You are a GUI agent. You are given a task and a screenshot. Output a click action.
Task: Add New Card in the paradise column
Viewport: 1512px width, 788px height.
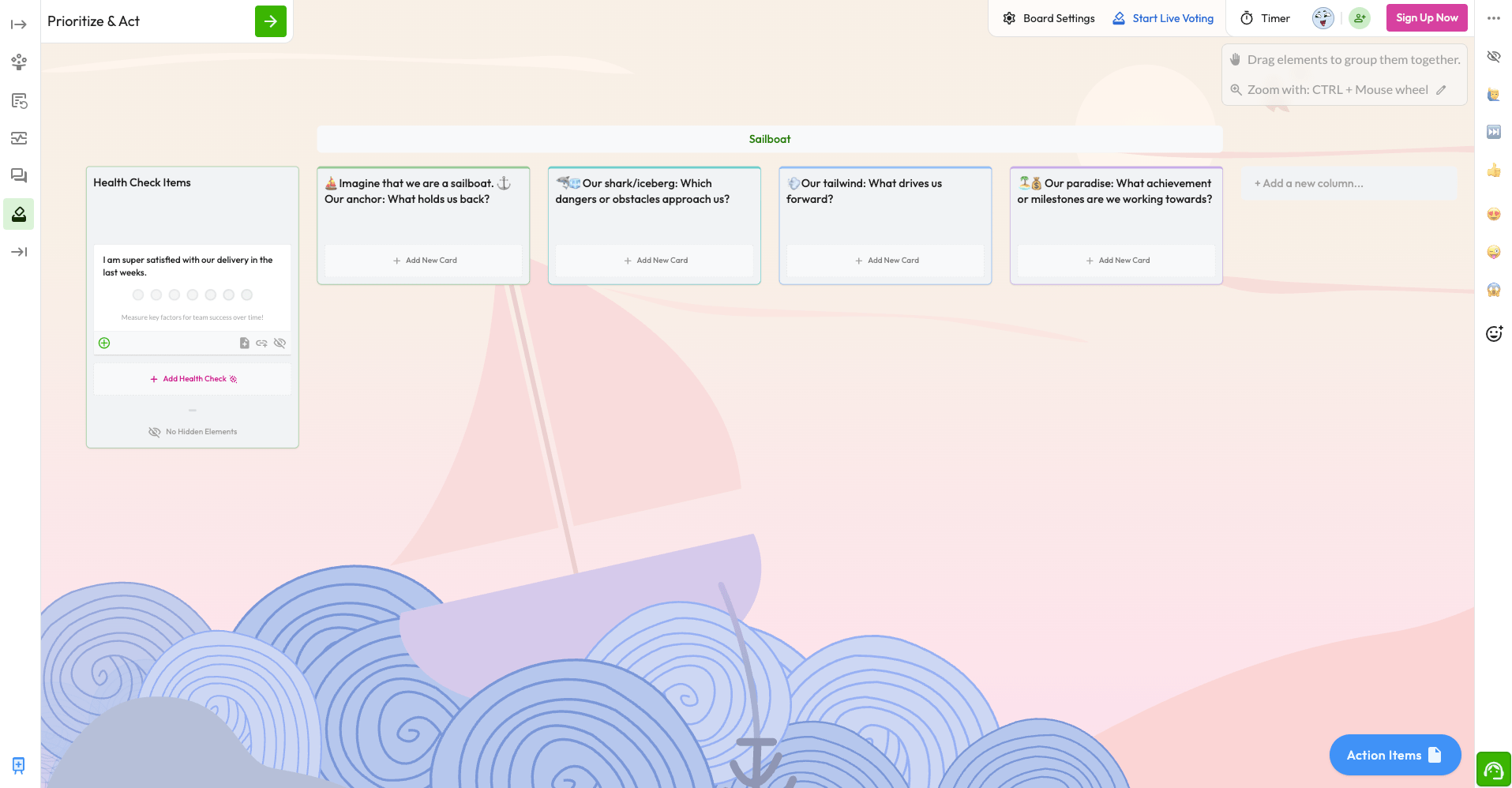point(1116,261)
